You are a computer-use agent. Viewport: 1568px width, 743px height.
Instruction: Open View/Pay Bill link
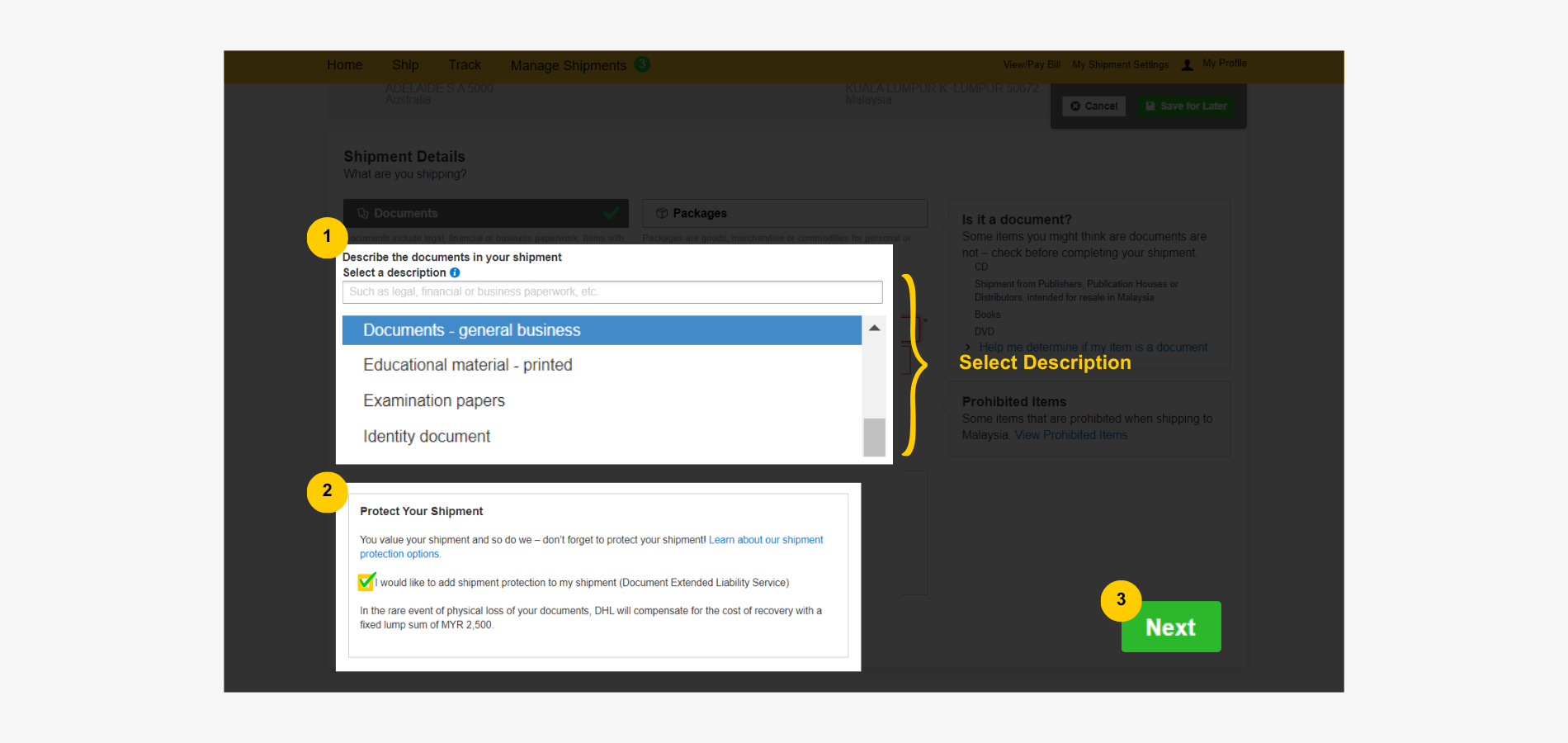[1032, 64]
